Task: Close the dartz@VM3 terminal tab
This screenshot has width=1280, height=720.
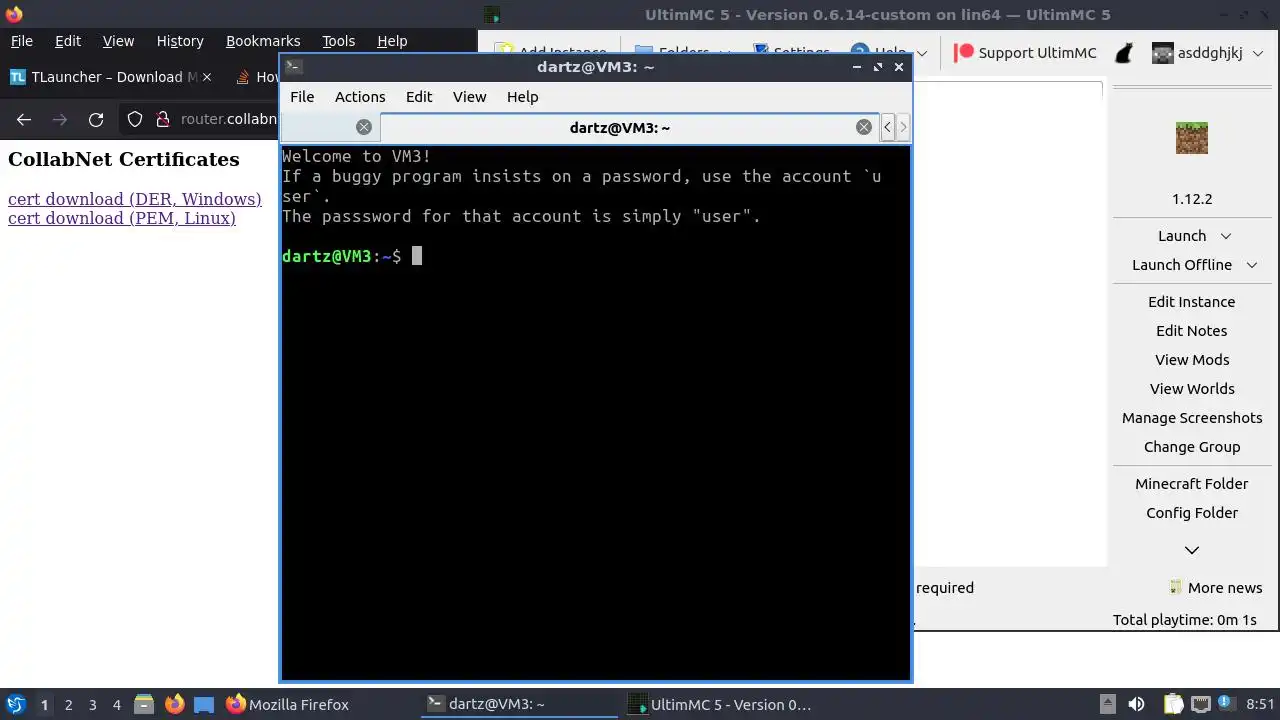Action: click(864, 127)
